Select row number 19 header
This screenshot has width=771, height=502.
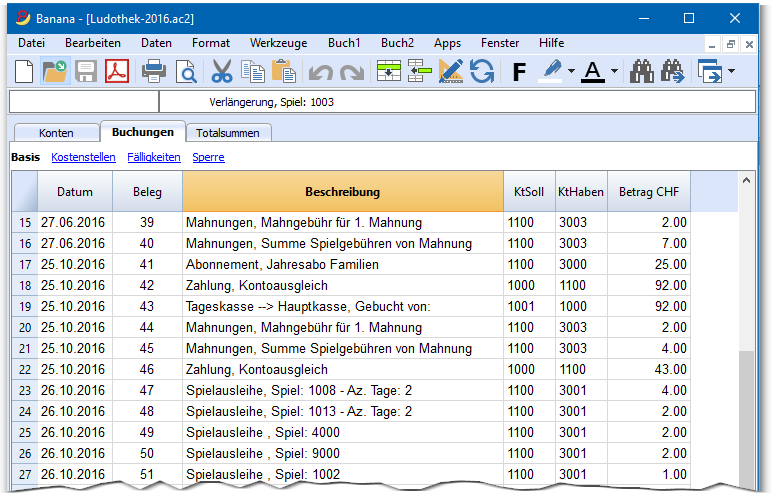pos(25,306)
